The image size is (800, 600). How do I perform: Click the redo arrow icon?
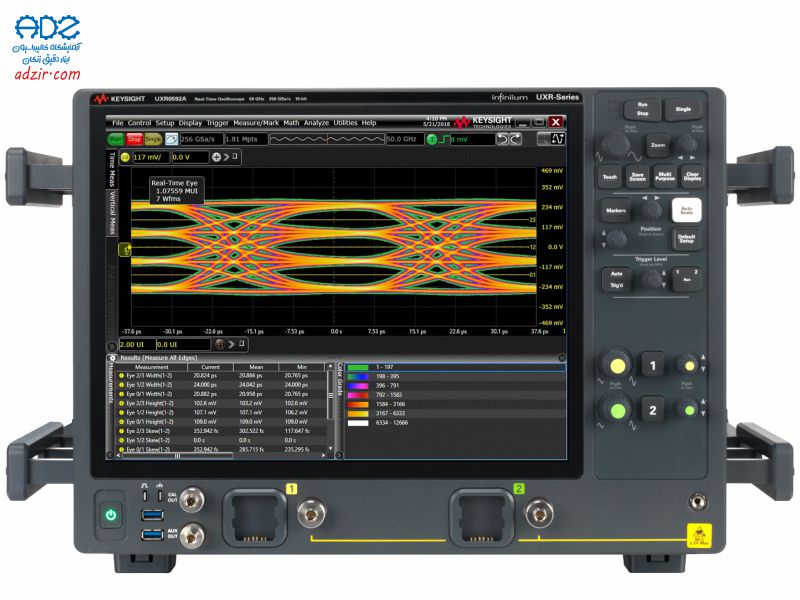515,139
